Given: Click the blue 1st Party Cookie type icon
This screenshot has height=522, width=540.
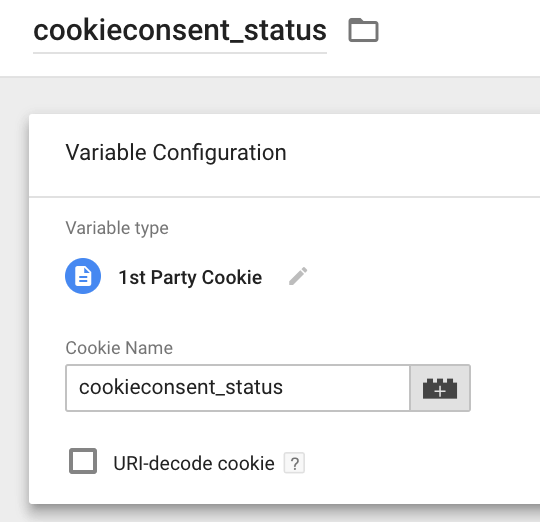Looking at the screenshot, I should click(x=83, y=276).
